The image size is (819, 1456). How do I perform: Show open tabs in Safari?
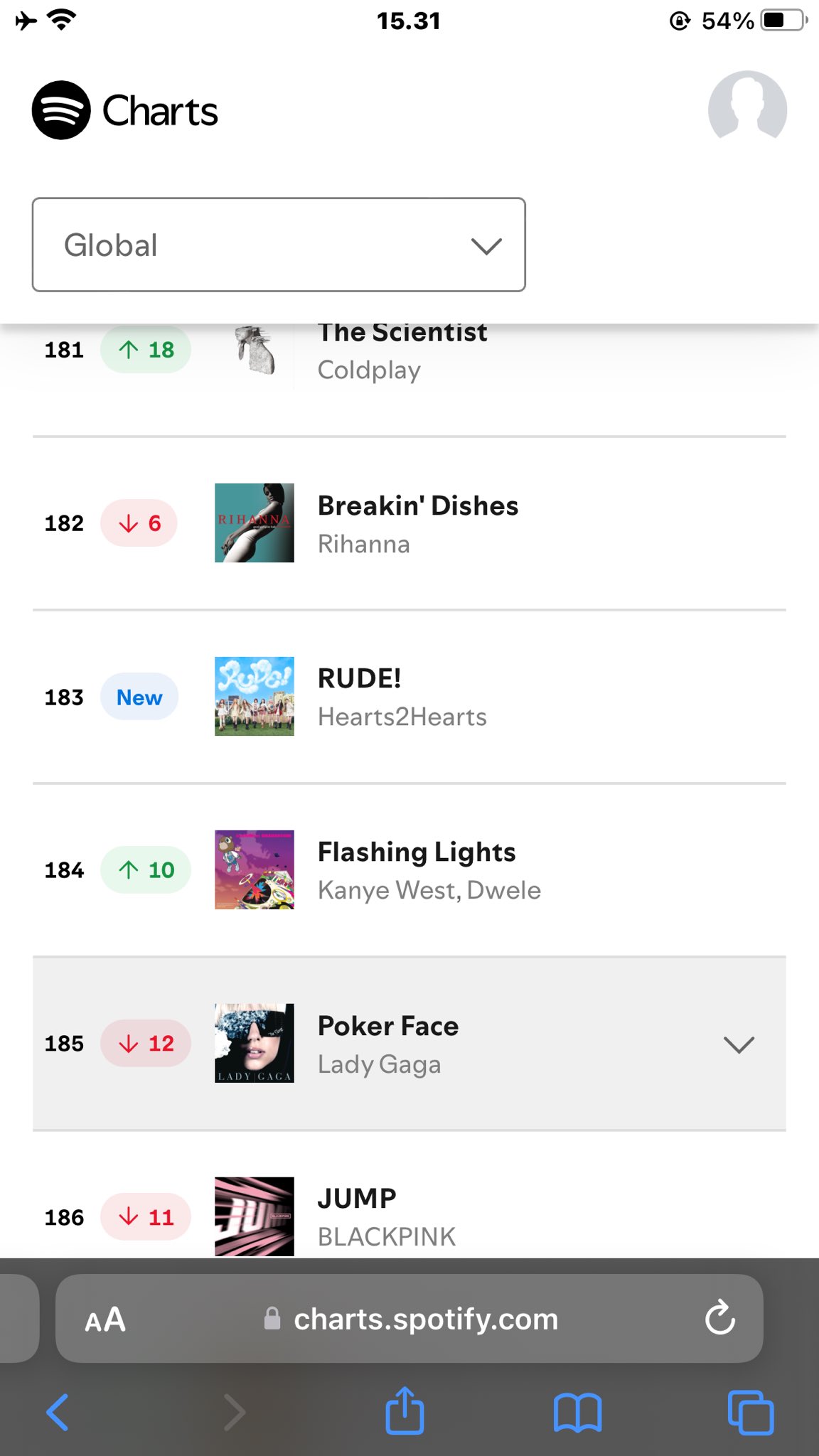tap(751, 1412)
